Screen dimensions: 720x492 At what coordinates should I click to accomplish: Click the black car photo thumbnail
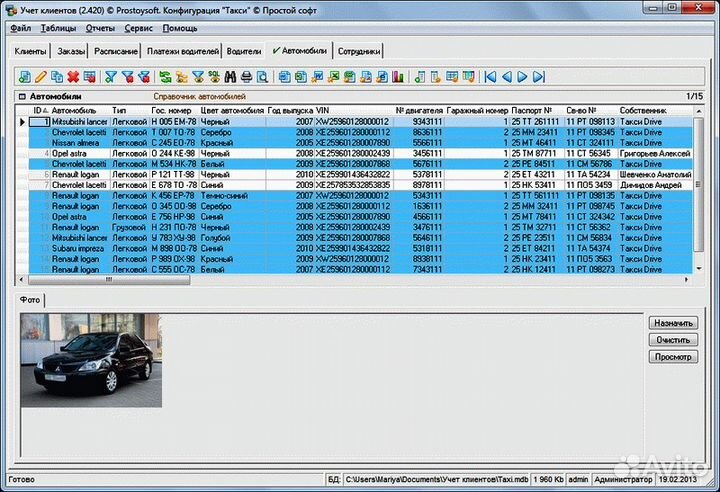pyautogui.click(x=91, y=360)
